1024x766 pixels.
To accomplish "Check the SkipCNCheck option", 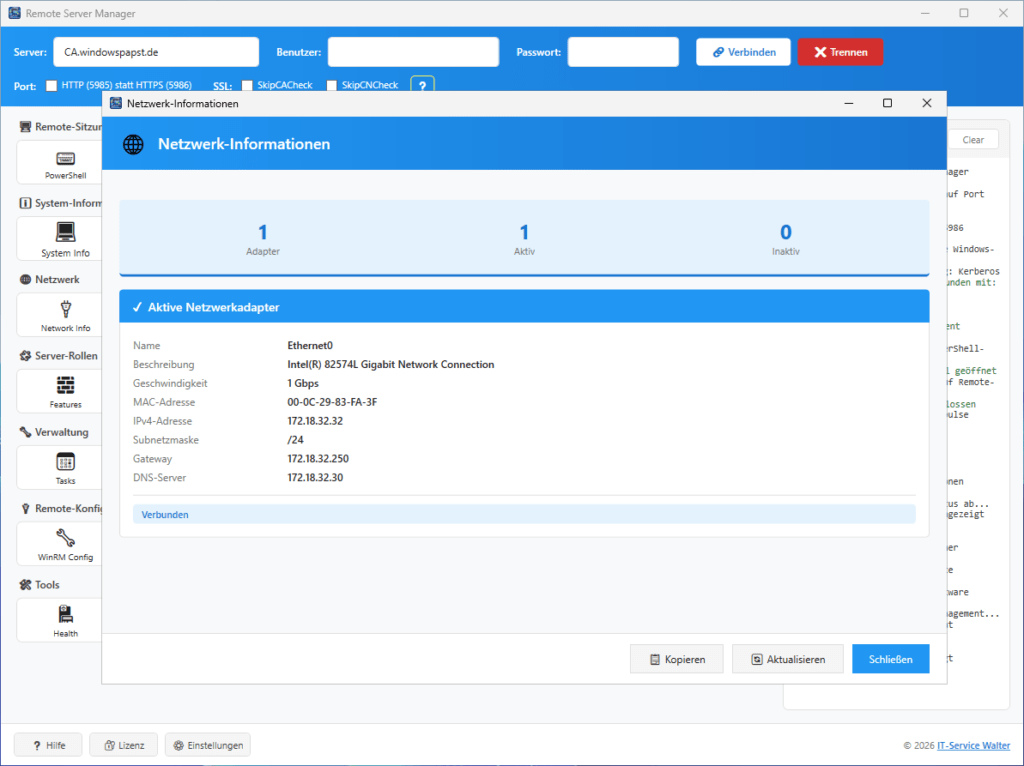I will click(x=332, y=86).
